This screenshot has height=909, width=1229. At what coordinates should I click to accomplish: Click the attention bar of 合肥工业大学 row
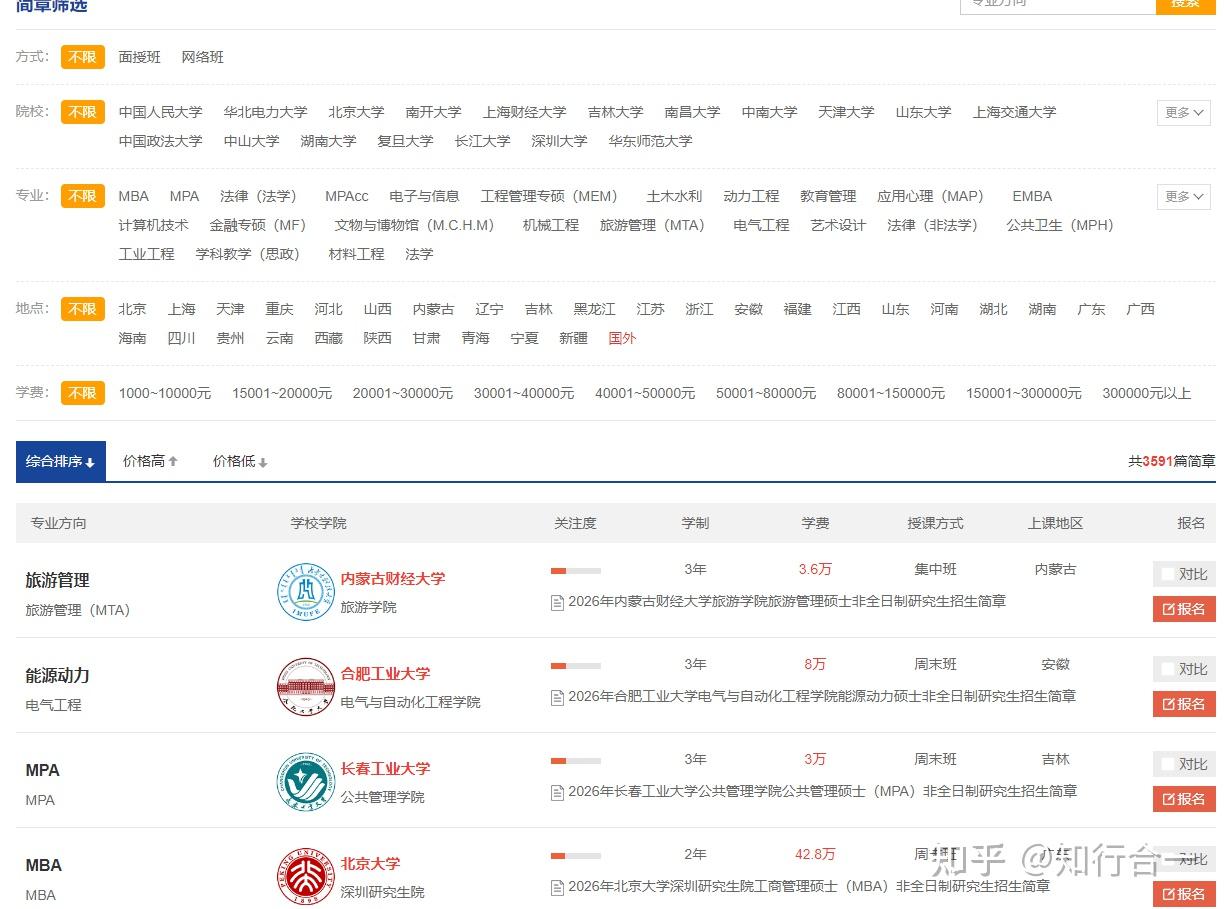[576, 666]
